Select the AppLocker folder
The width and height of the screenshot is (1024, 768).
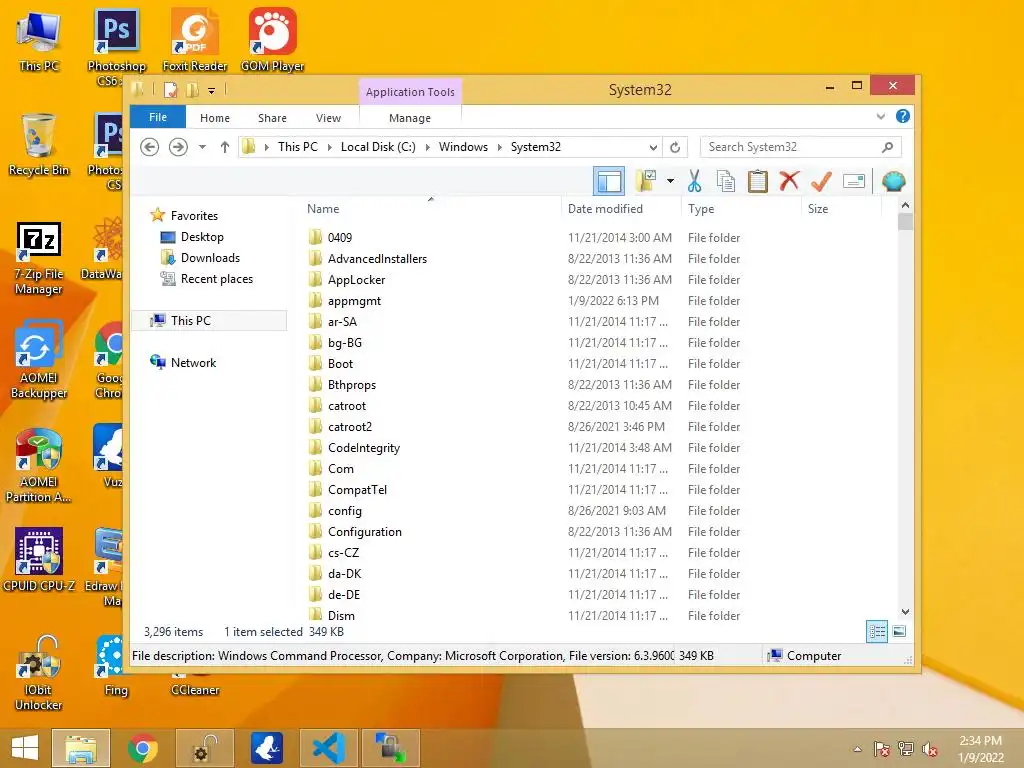(x=356, y=280)
